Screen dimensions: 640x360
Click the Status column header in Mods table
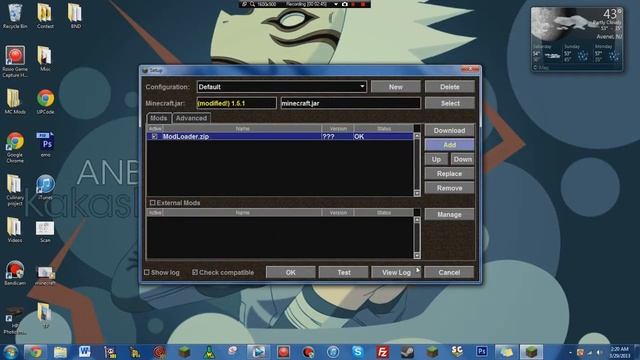pos(384,129)
